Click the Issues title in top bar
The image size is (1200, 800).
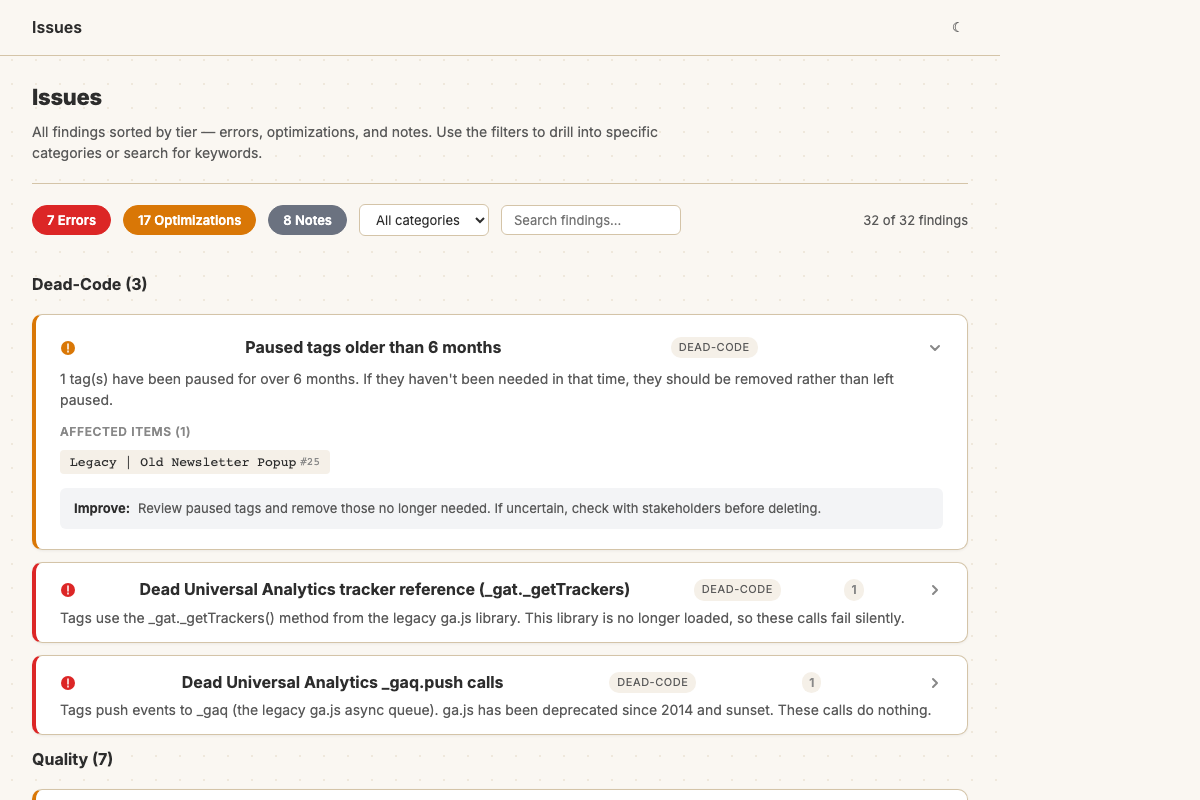(57, 27)
